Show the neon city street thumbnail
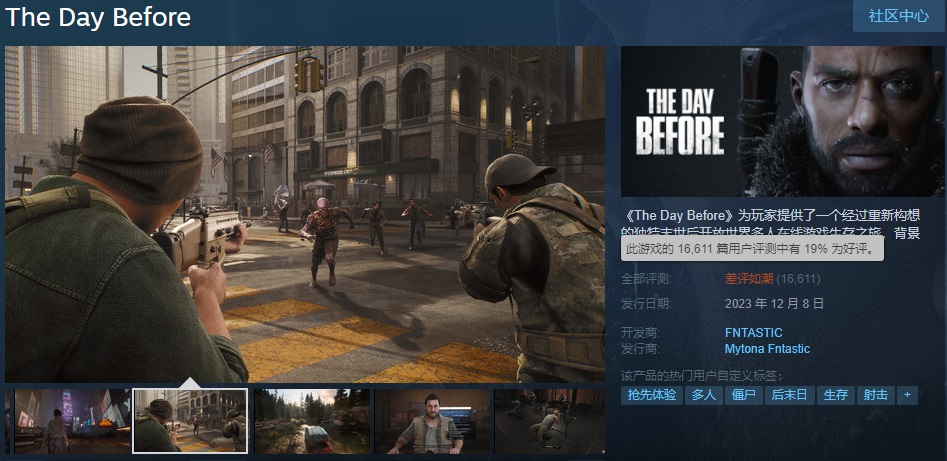 (x=72, y=421)
